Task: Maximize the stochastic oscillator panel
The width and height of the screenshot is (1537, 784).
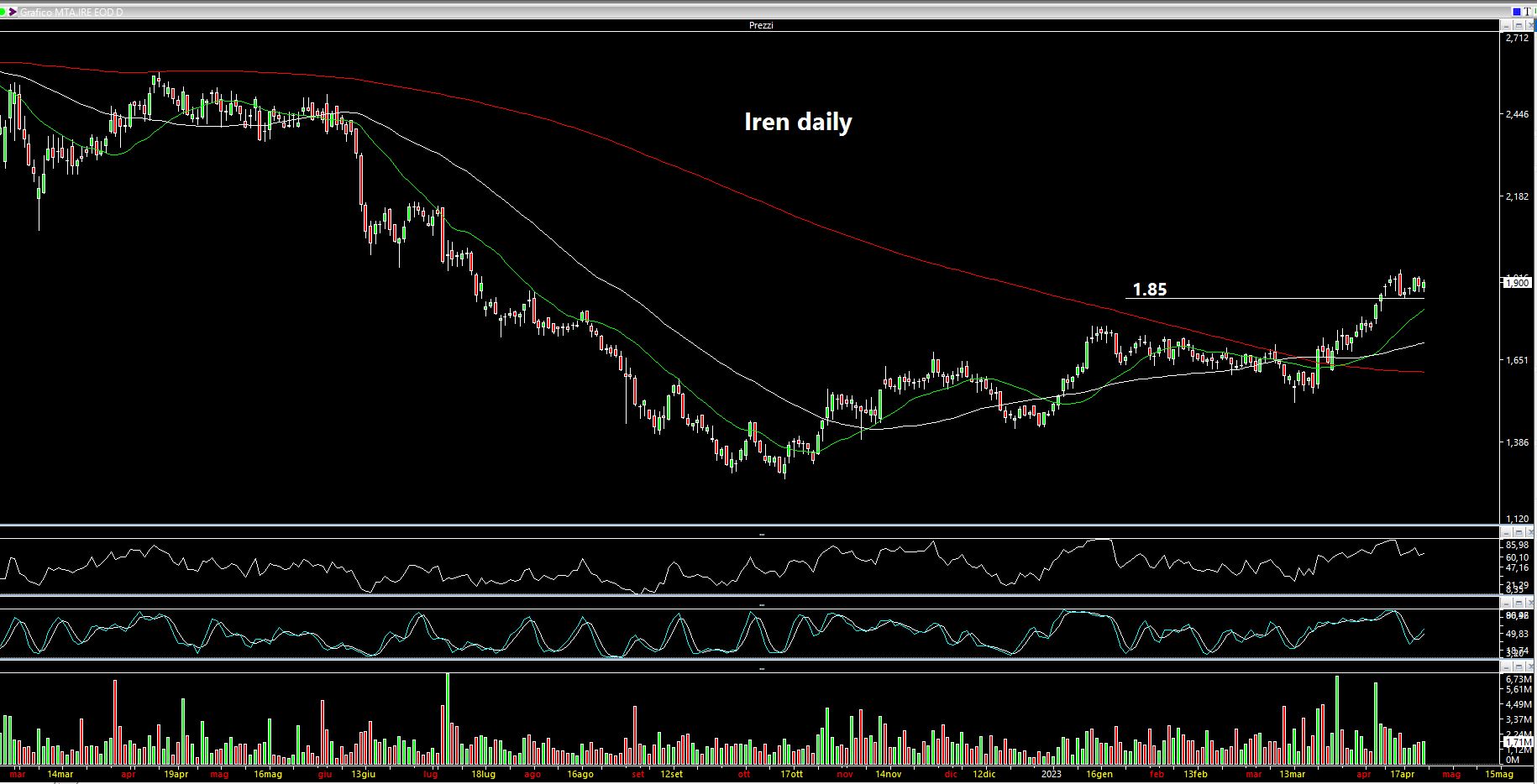Action: click(1519, 604)
